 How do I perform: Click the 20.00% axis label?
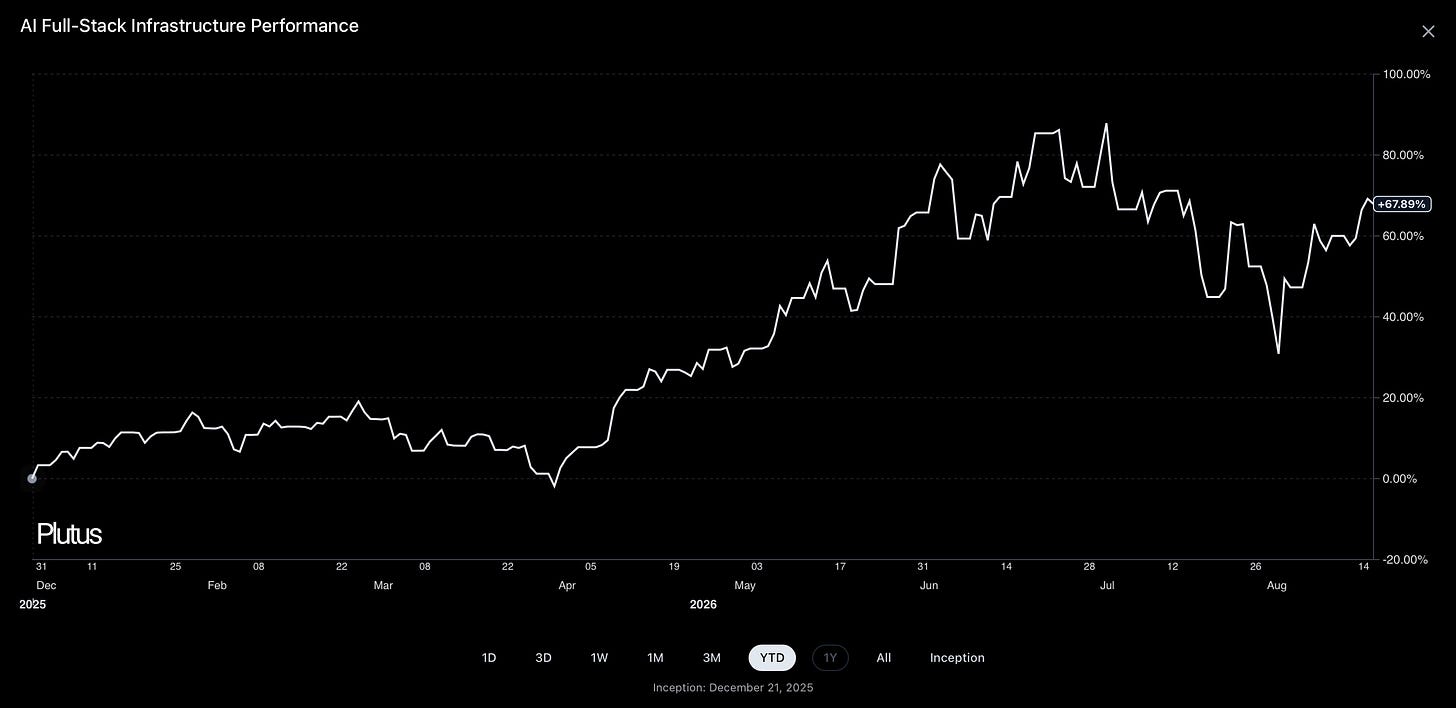click(x=1403, y=398)
